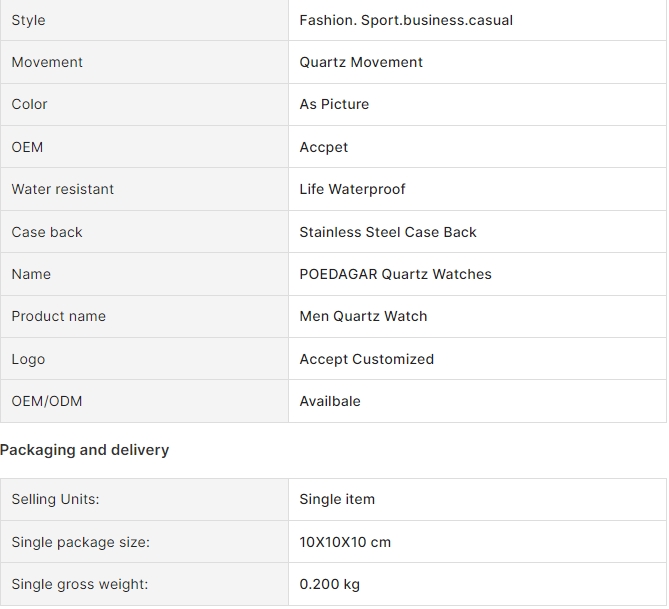This screenshot has width=669, height=609.
Task: Click the 'Water resistant' label
Action: 63,189
